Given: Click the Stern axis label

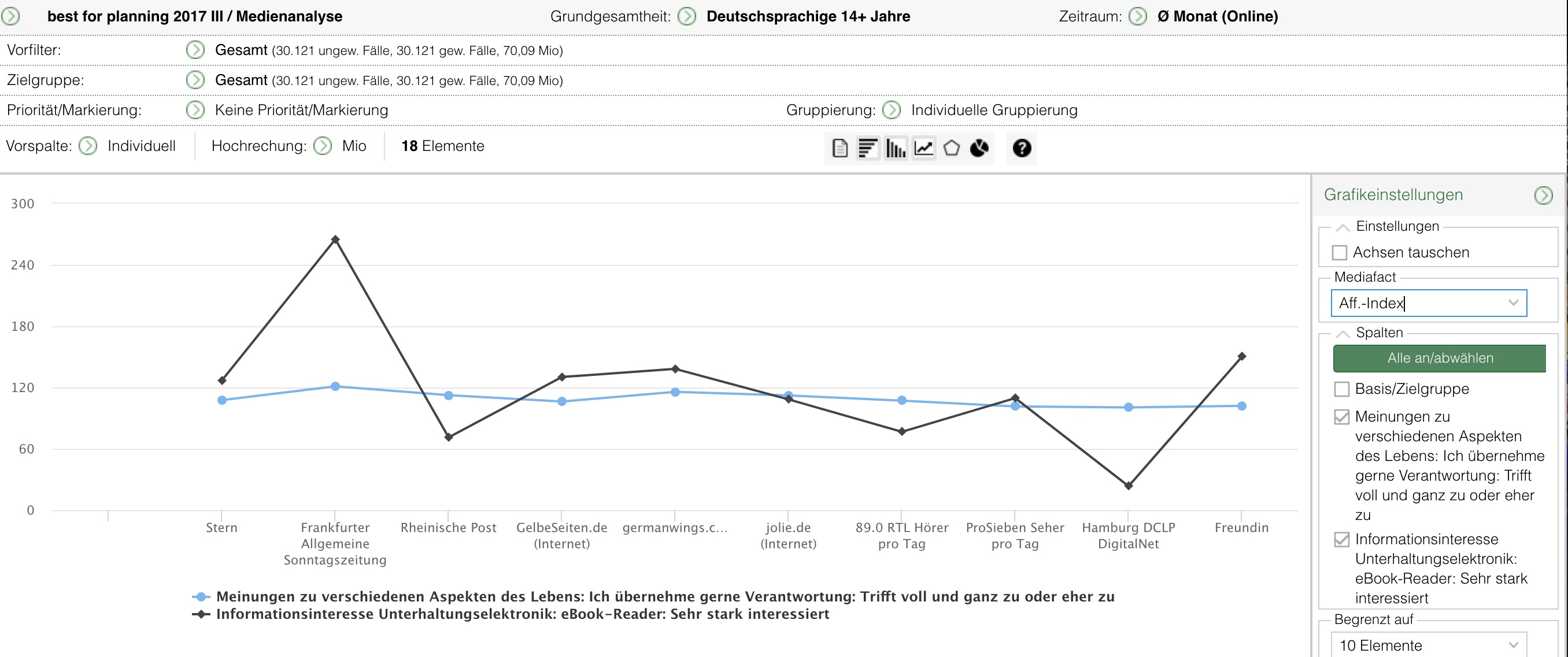Looking at the screenshot, I should point(221,528).
